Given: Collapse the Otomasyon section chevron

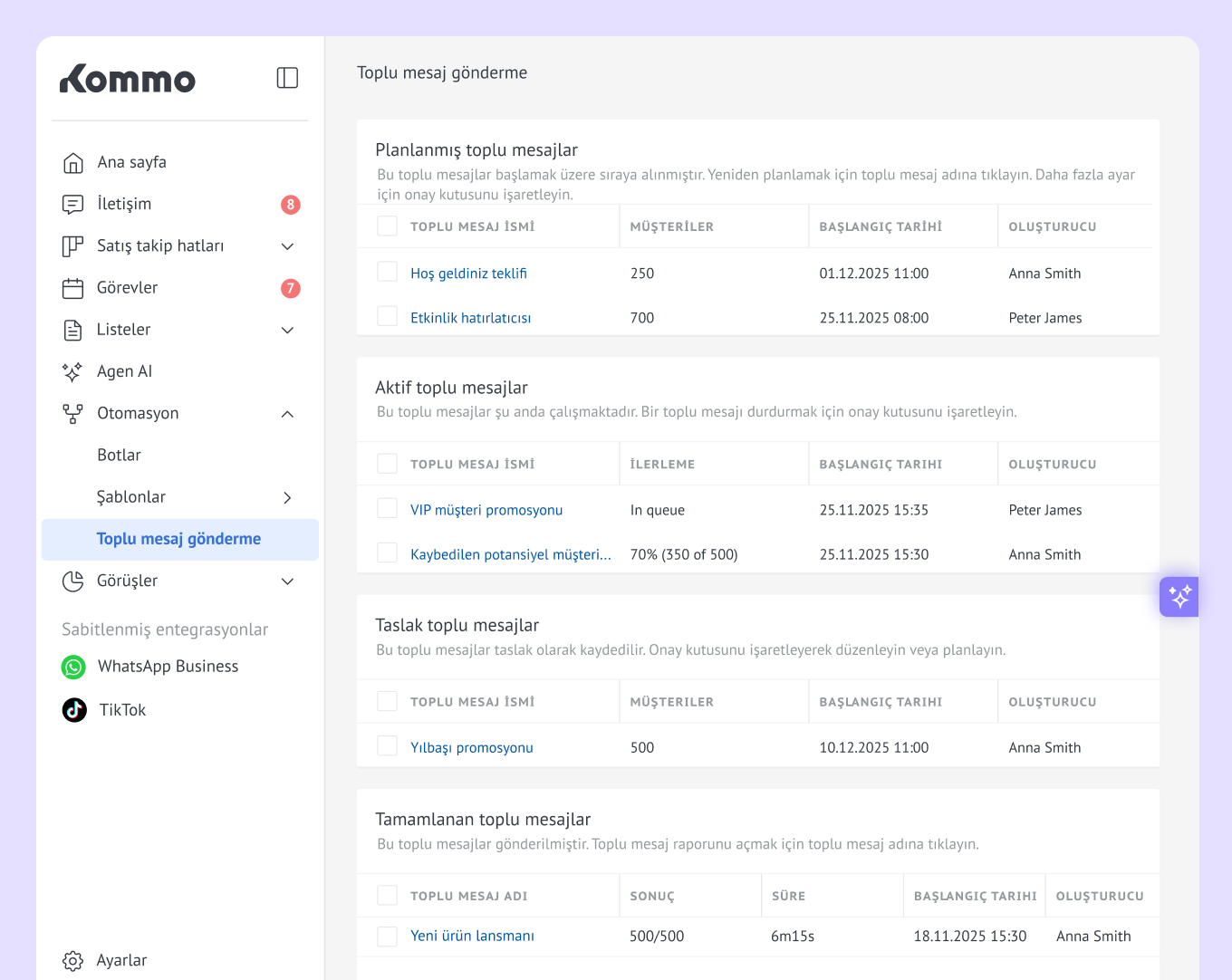Looking at the screenshot, I should point(287,414).
